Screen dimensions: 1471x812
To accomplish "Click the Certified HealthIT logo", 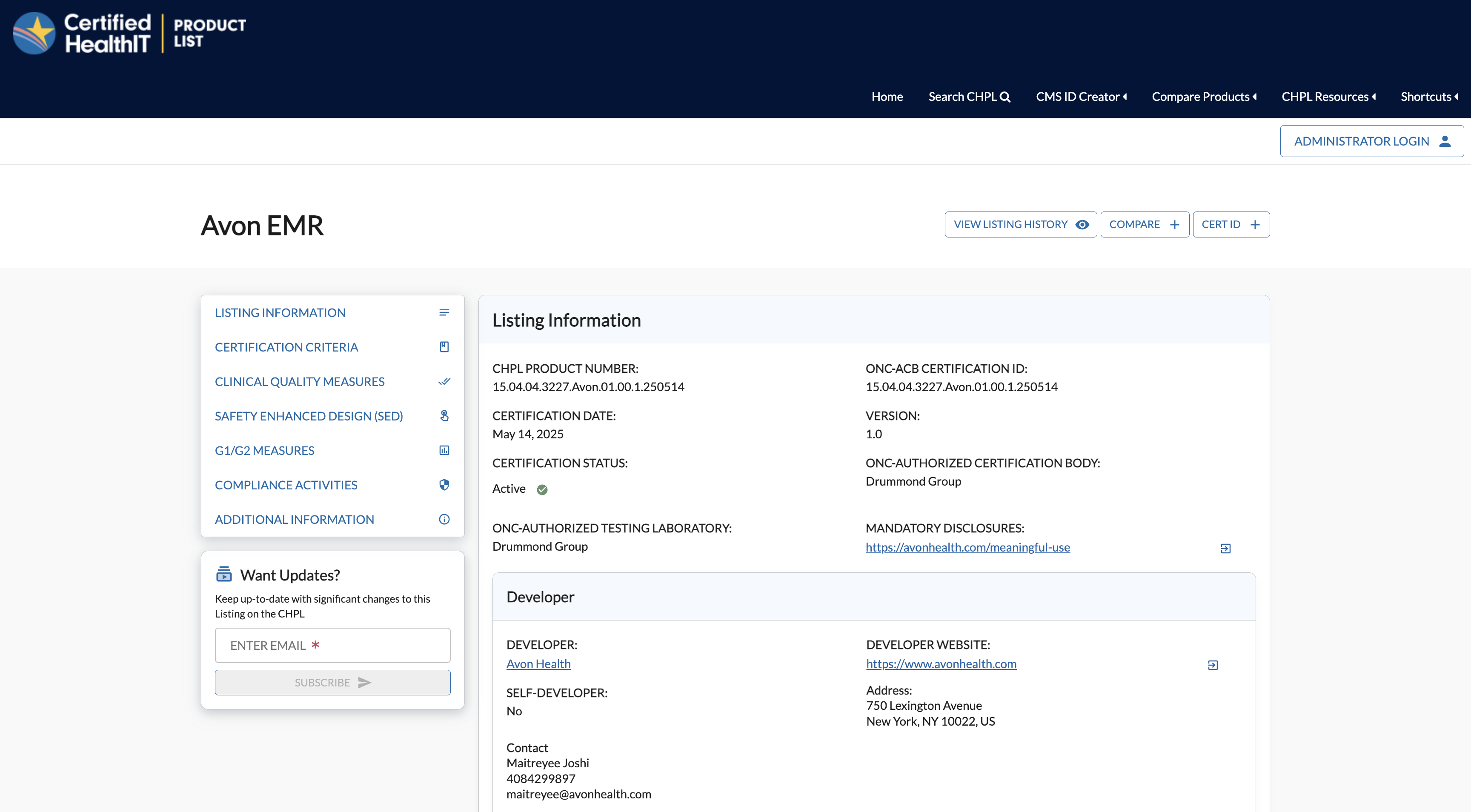I will [129, 33].
